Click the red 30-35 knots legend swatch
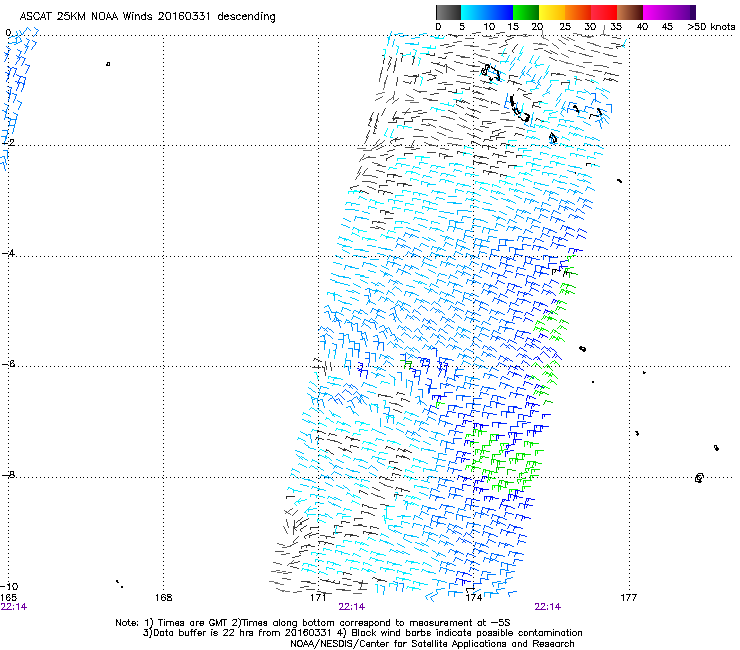740x650 pixels. click(604, 12)
